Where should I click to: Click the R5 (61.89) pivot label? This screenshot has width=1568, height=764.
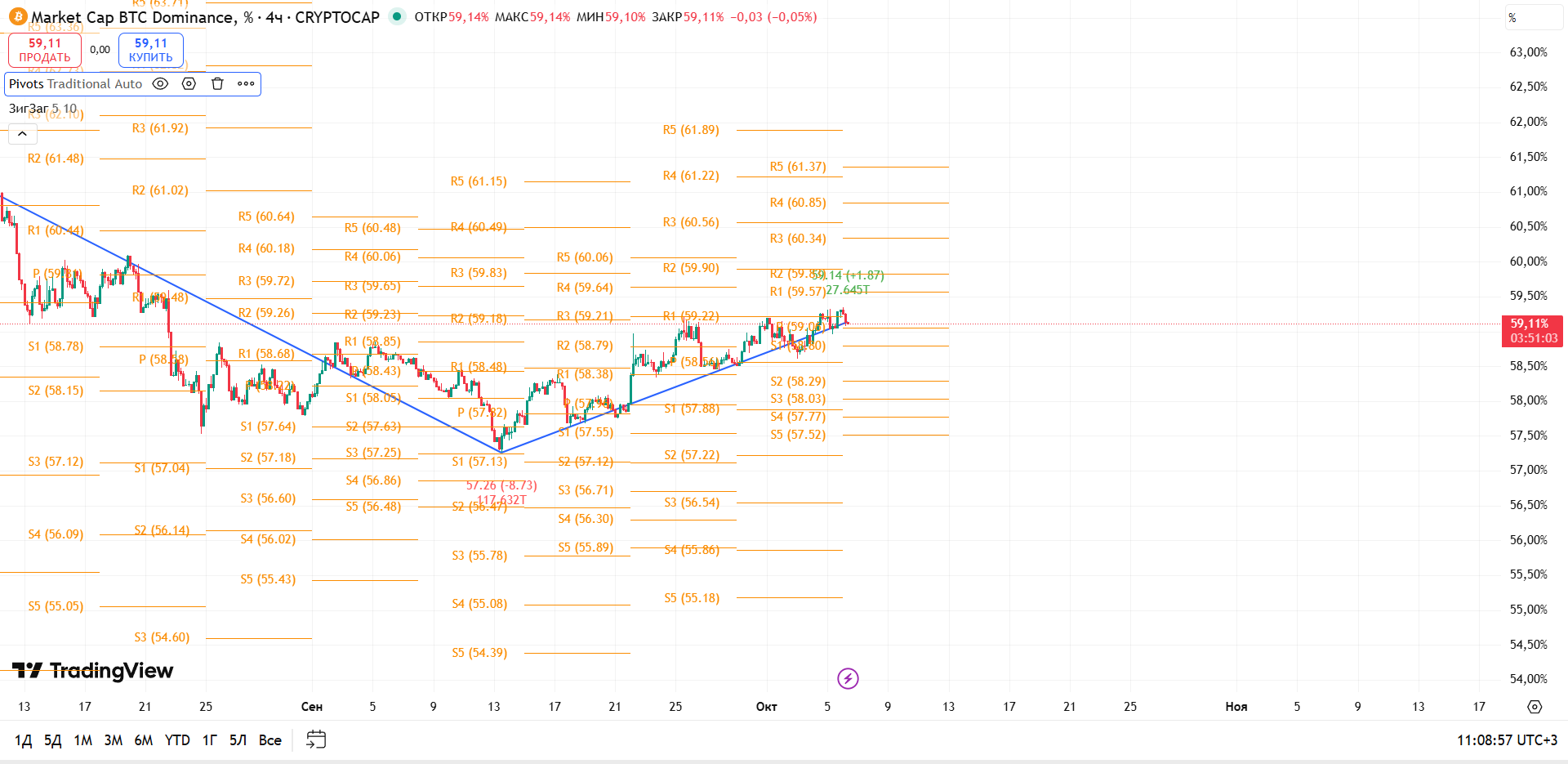[x=691, y=130]
